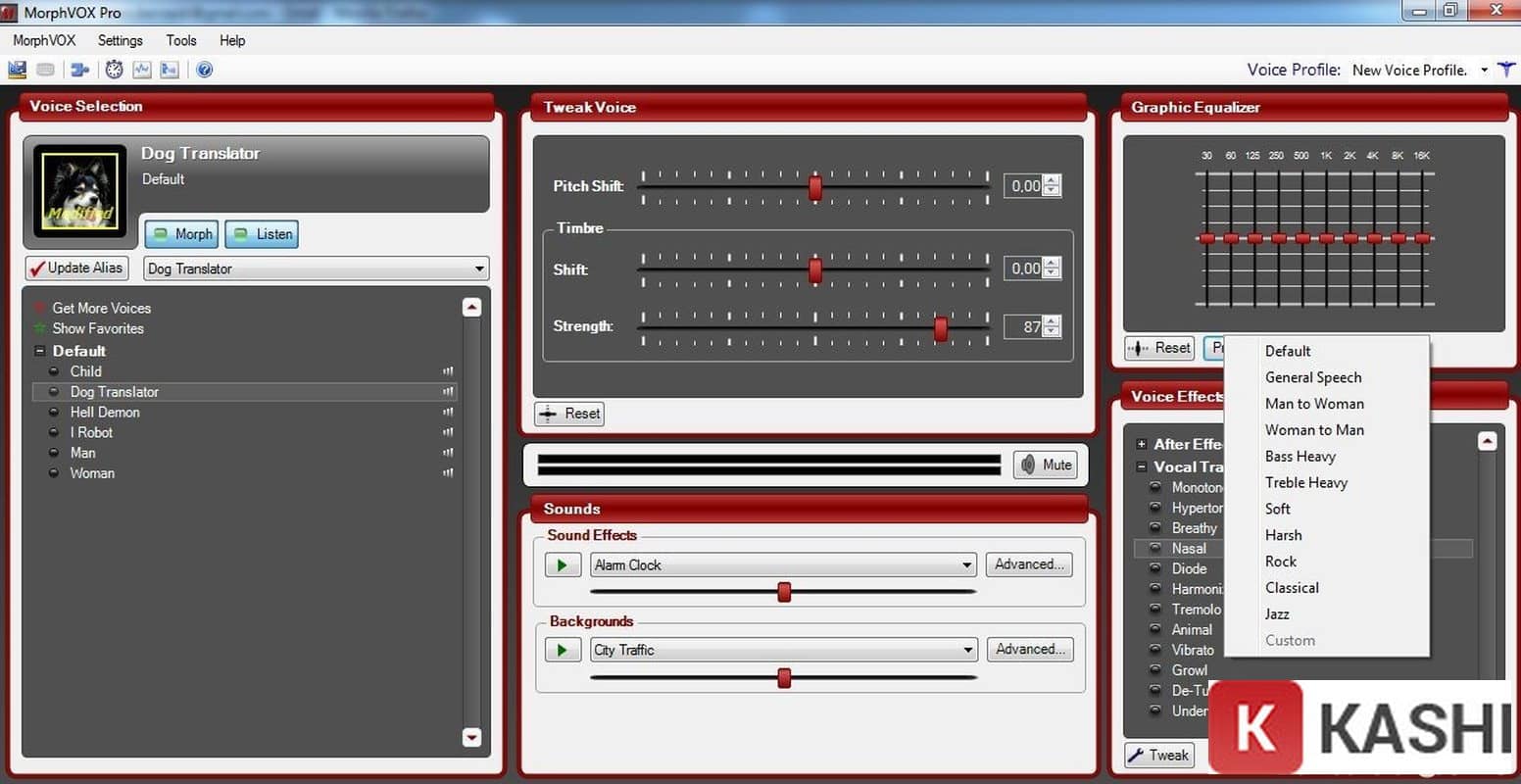The image size is (1521, 784).
Task: Choose the Bass Heavy equalizer preset
Action: [1300, 456]
